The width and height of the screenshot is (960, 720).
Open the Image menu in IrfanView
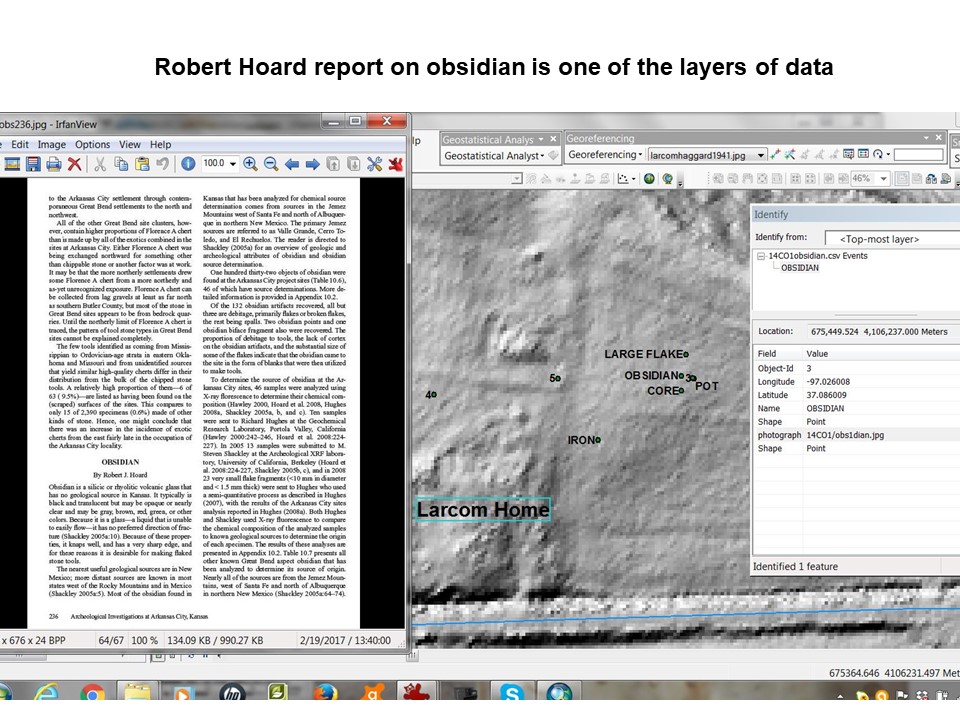point(51,144)
